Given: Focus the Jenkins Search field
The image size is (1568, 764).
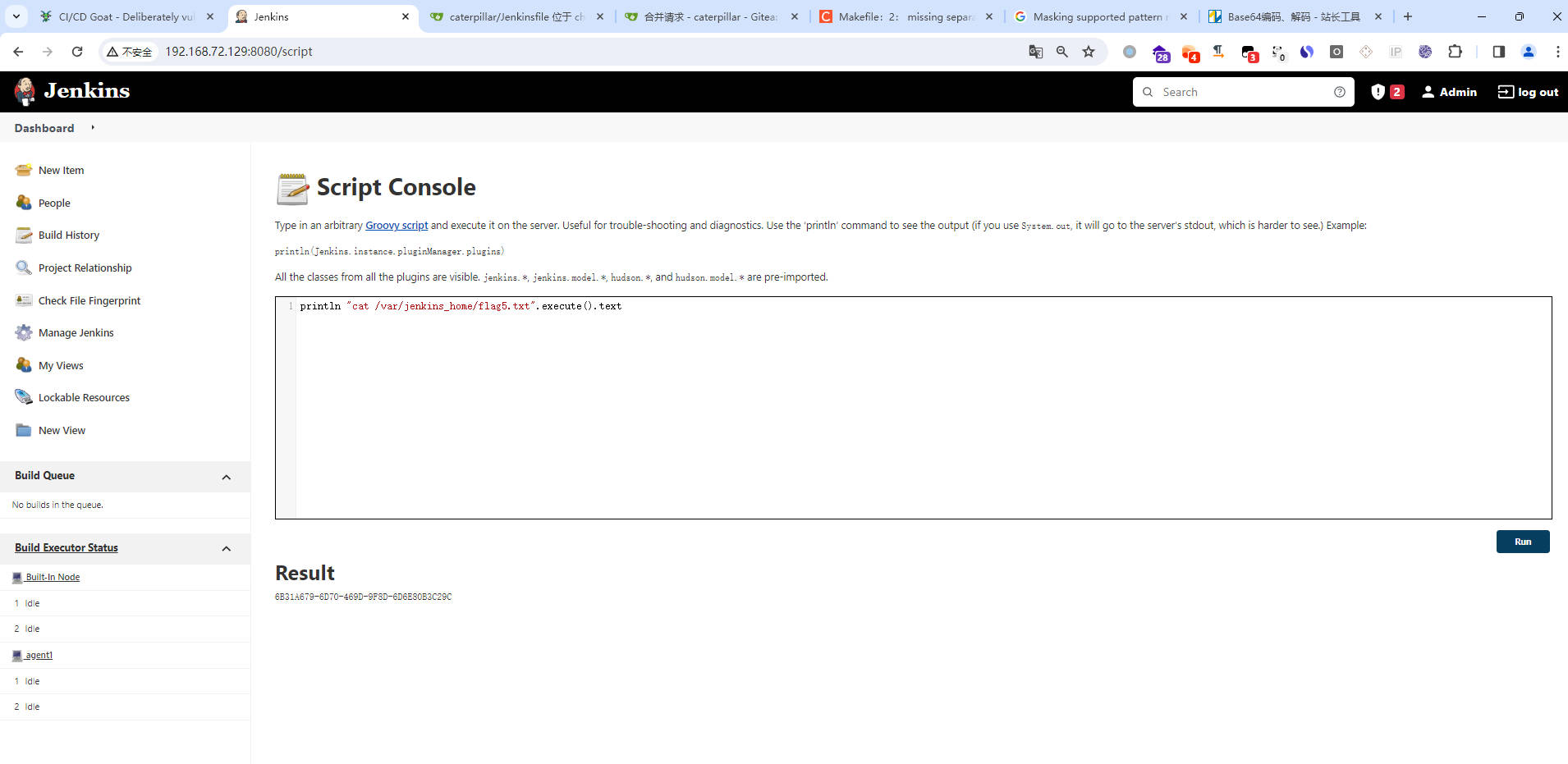Looking at the screenshot, I should coord(1244,92).
